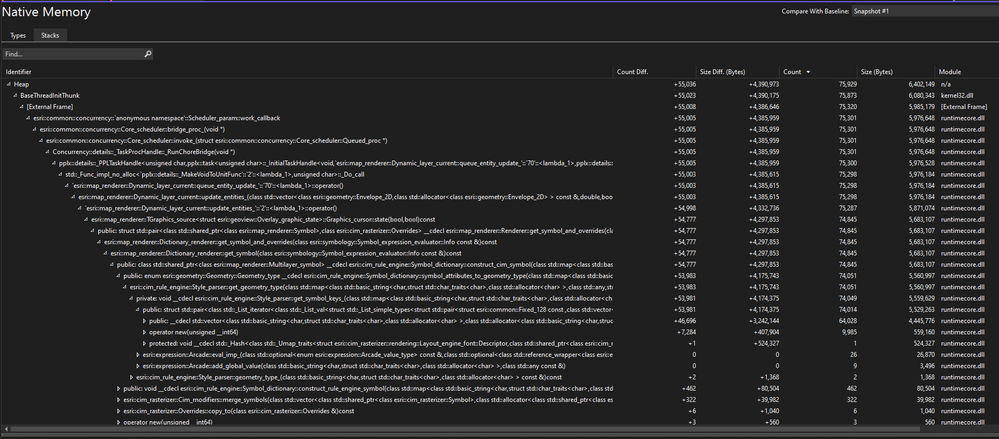
Task: Expand the Arcade::eval_imp row
Action: tap(138, 354)
